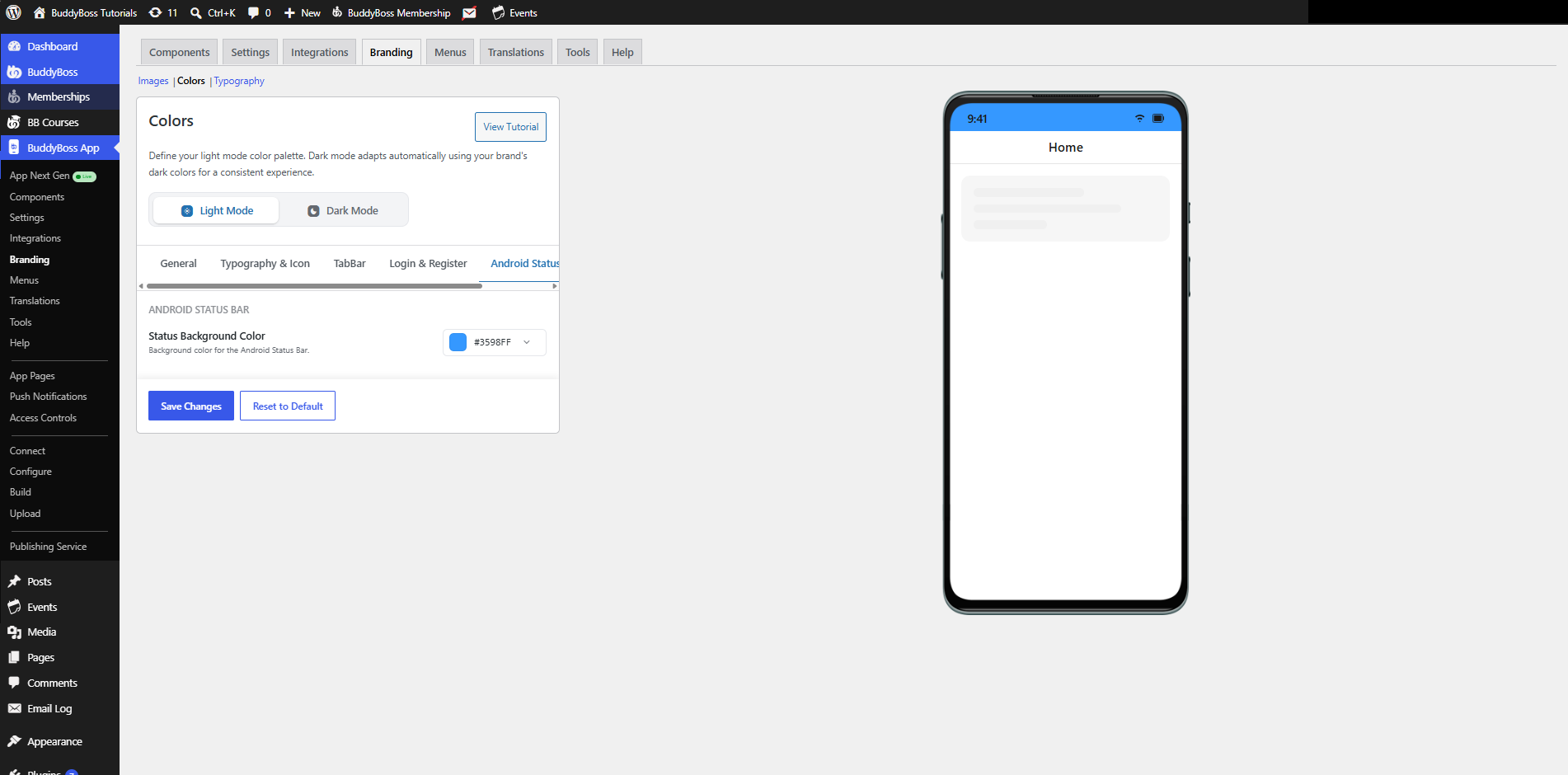The image size is (1568, 775).
Task: Open Push Notifications in the sidebar
Action: click(48, 397)
